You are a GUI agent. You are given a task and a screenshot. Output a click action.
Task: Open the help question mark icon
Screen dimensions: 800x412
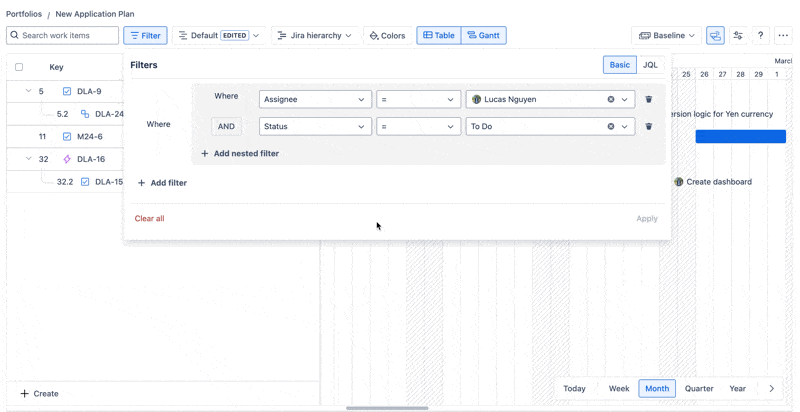click(x=761, y=36)
